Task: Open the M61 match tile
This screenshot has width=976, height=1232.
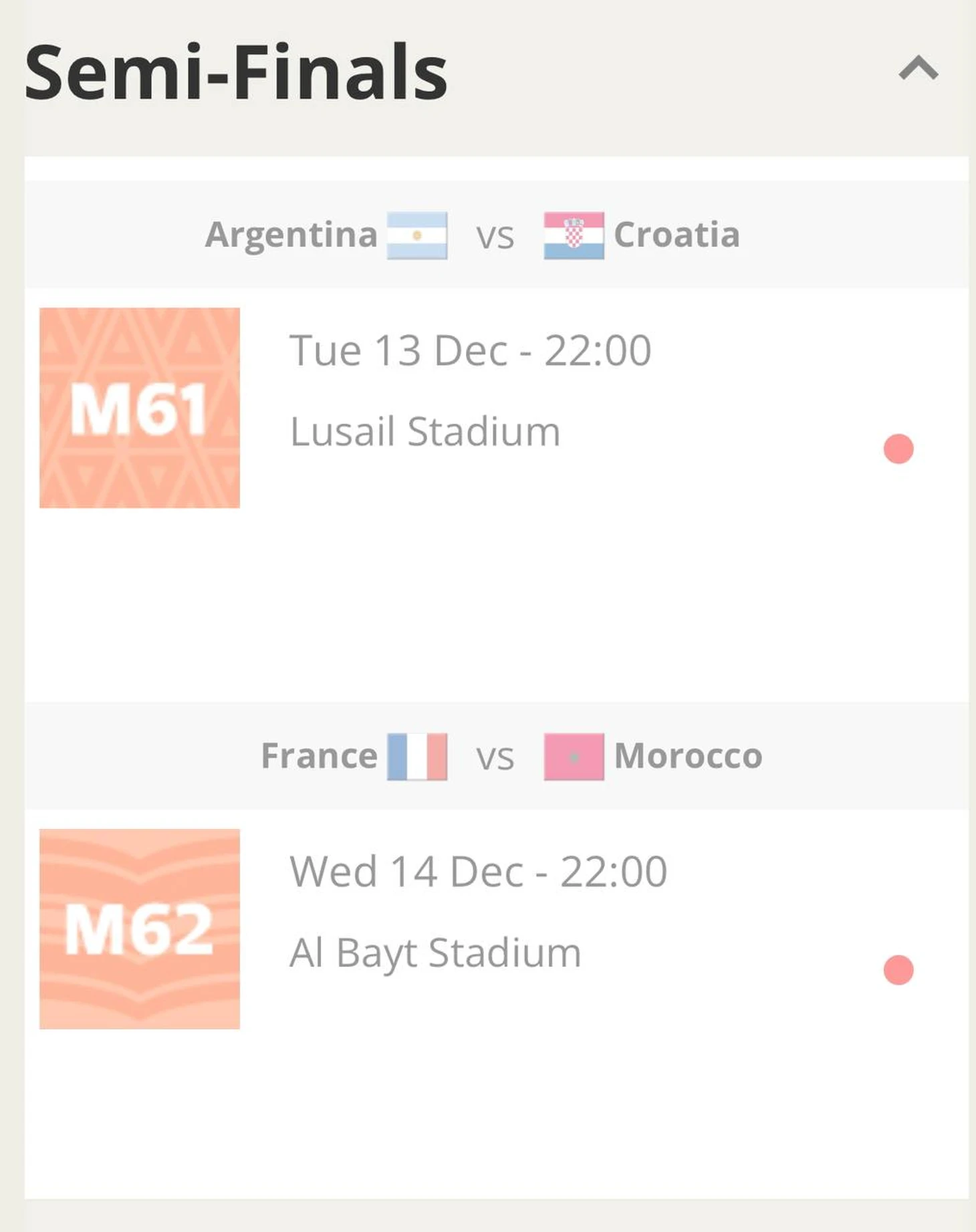Action: 140,408
